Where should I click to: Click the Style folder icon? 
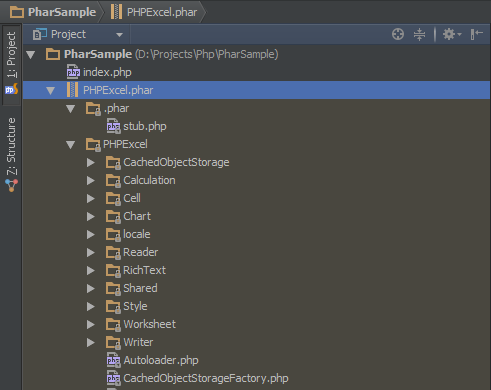click(113, 306)
